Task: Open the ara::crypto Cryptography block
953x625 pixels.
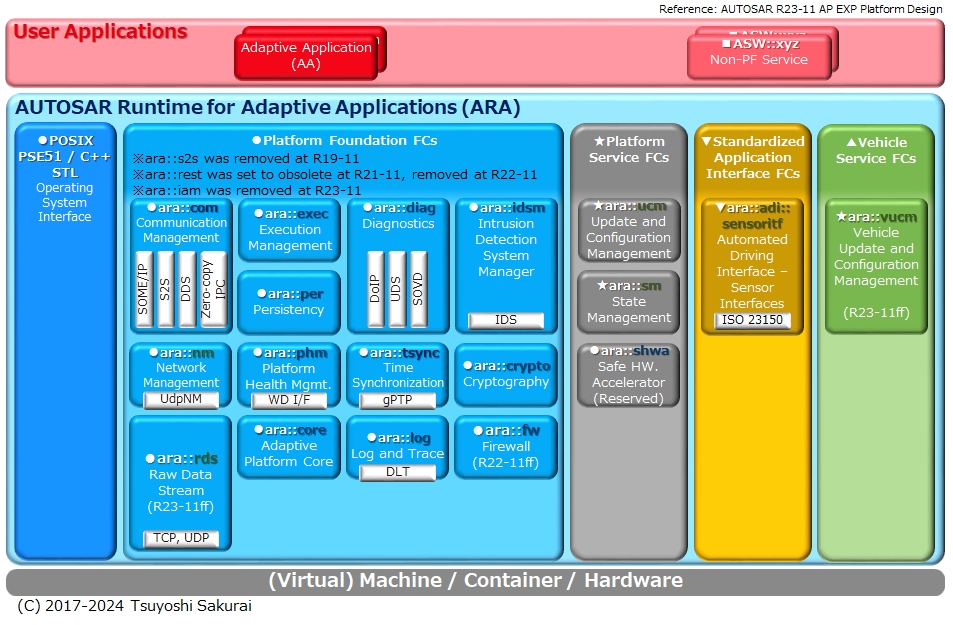Action: pos(506,374)
